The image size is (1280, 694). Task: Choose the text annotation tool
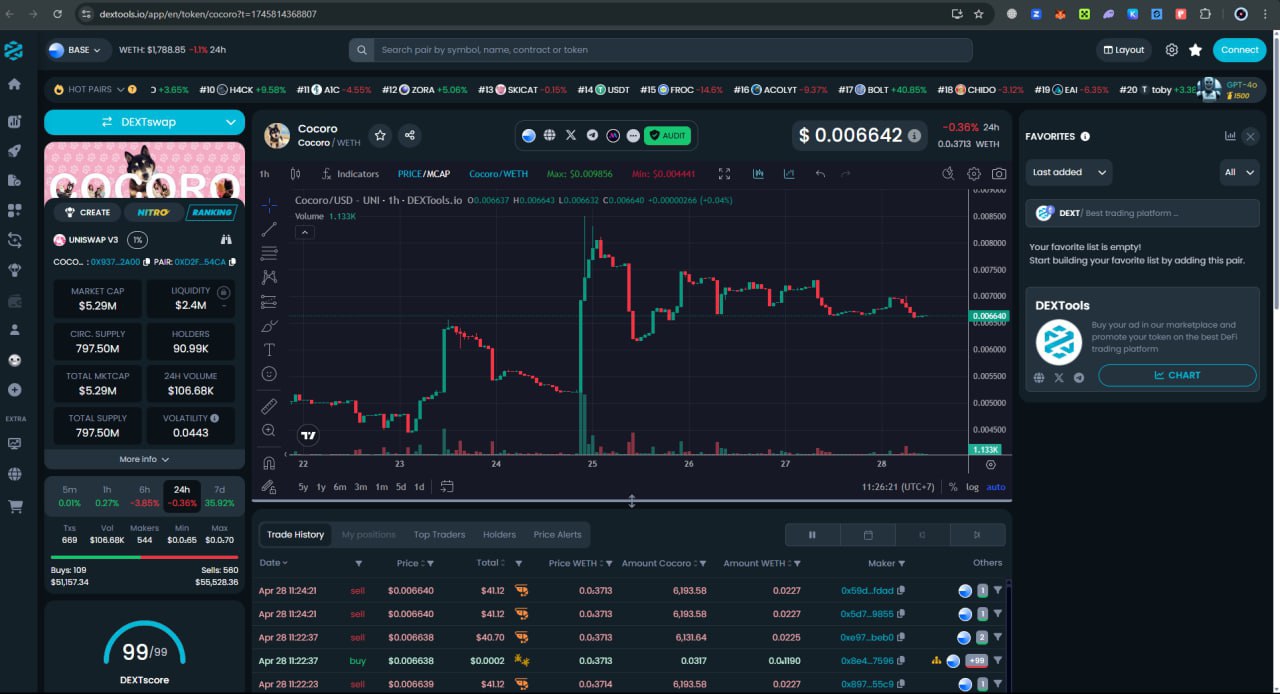(x=269, y=349)
